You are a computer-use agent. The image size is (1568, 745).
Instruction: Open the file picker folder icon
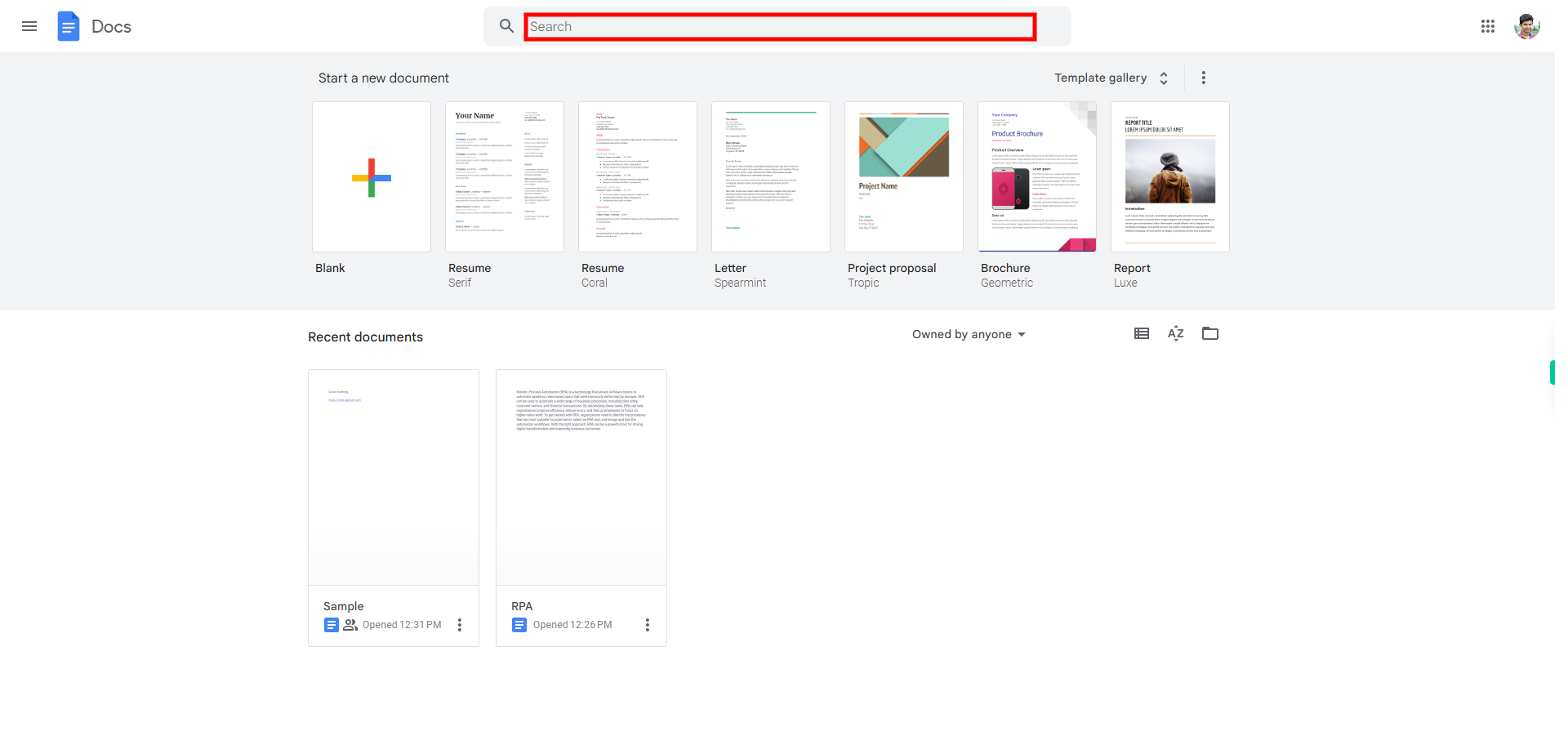coord(1210,333)
